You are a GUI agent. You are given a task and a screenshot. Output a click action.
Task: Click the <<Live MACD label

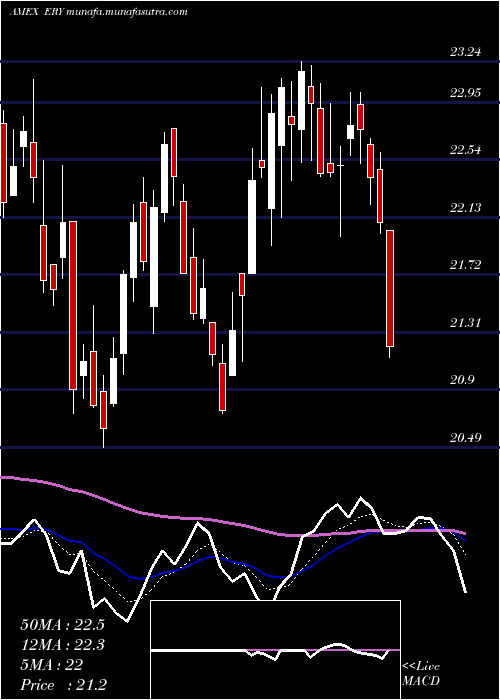coord(421,674)
